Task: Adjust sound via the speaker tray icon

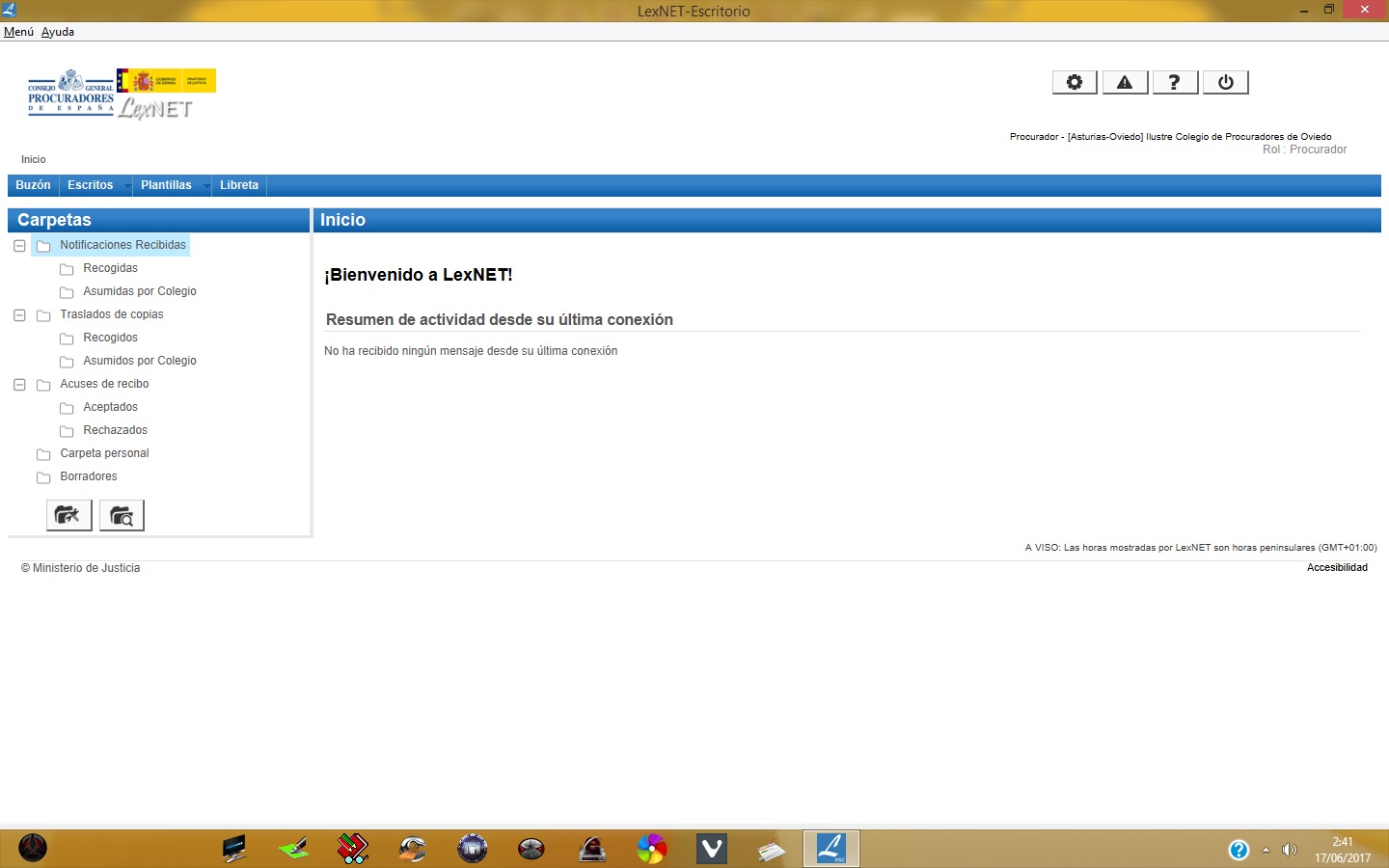Action: (x=1290, y=850)
